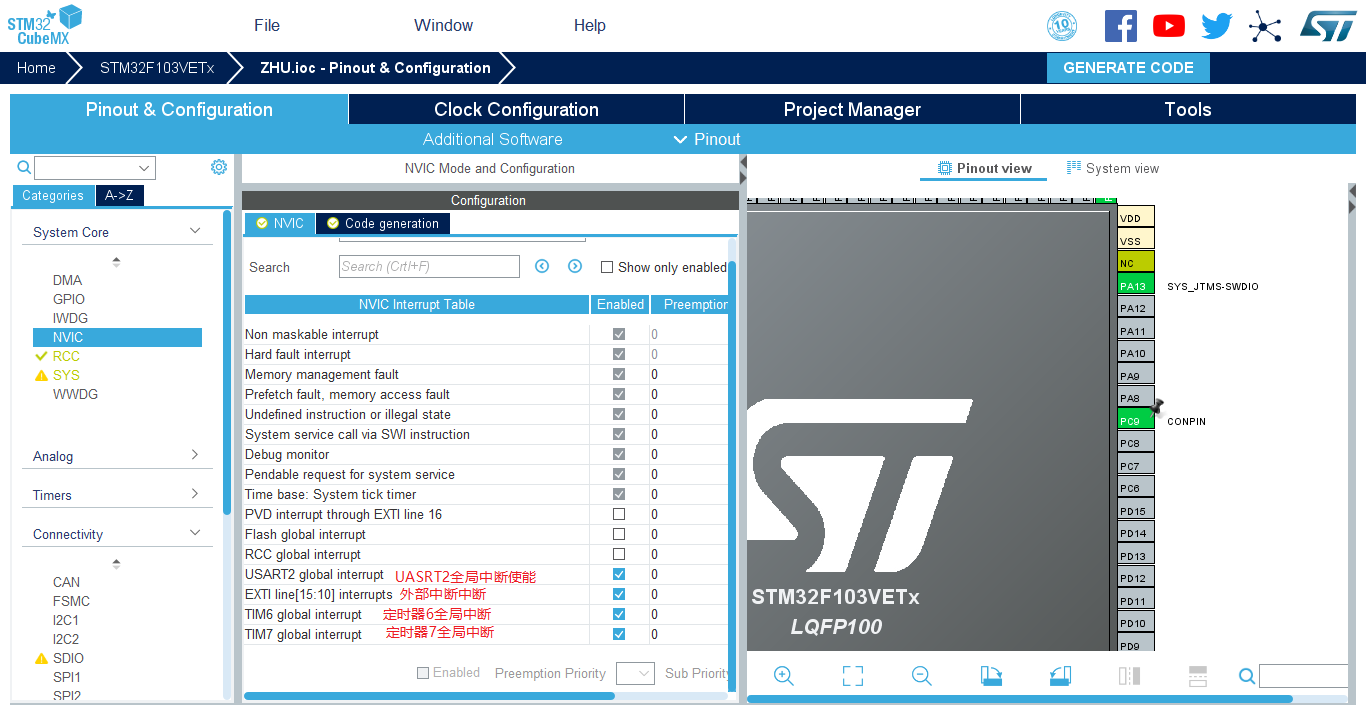Image resolution: width=1366 pixels, height=715 pixels.
Task: Rotate the chip clockwise
Action: [991, 676]
